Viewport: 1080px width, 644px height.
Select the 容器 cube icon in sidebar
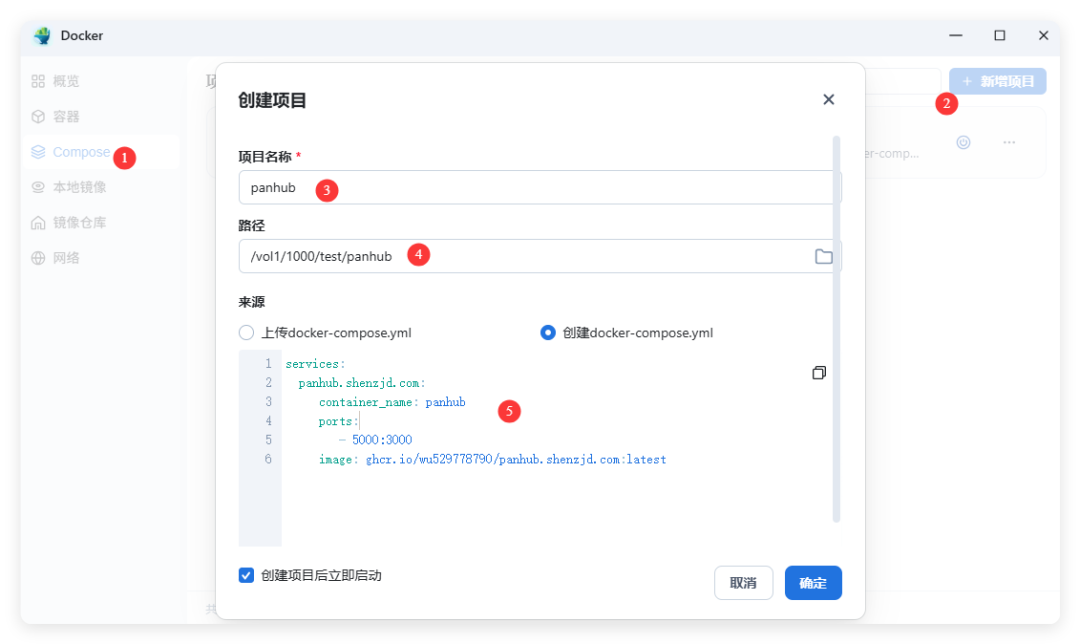(x=38, y=116)
